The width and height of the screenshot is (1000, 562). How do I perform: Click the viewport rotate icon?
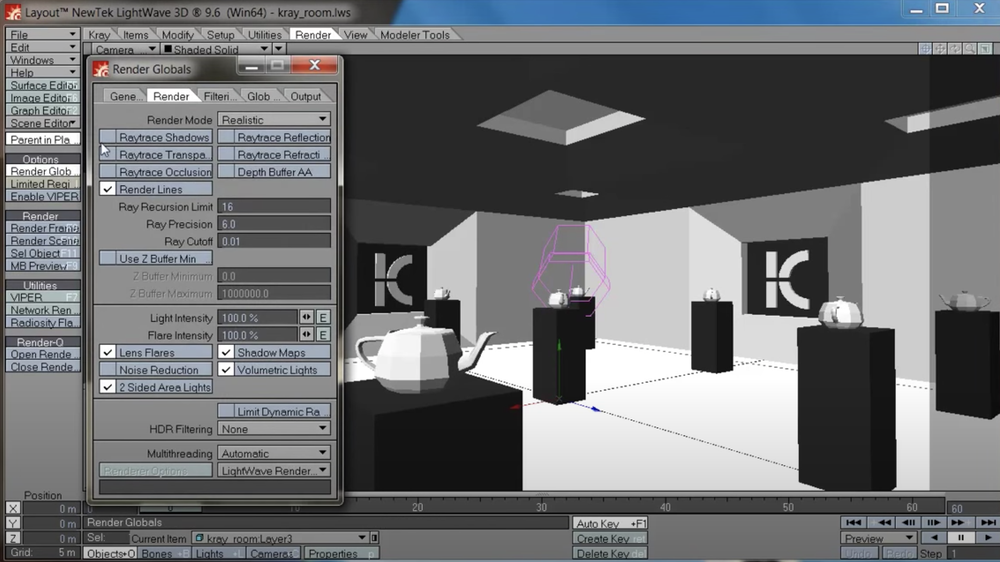(x=955, y=48)
